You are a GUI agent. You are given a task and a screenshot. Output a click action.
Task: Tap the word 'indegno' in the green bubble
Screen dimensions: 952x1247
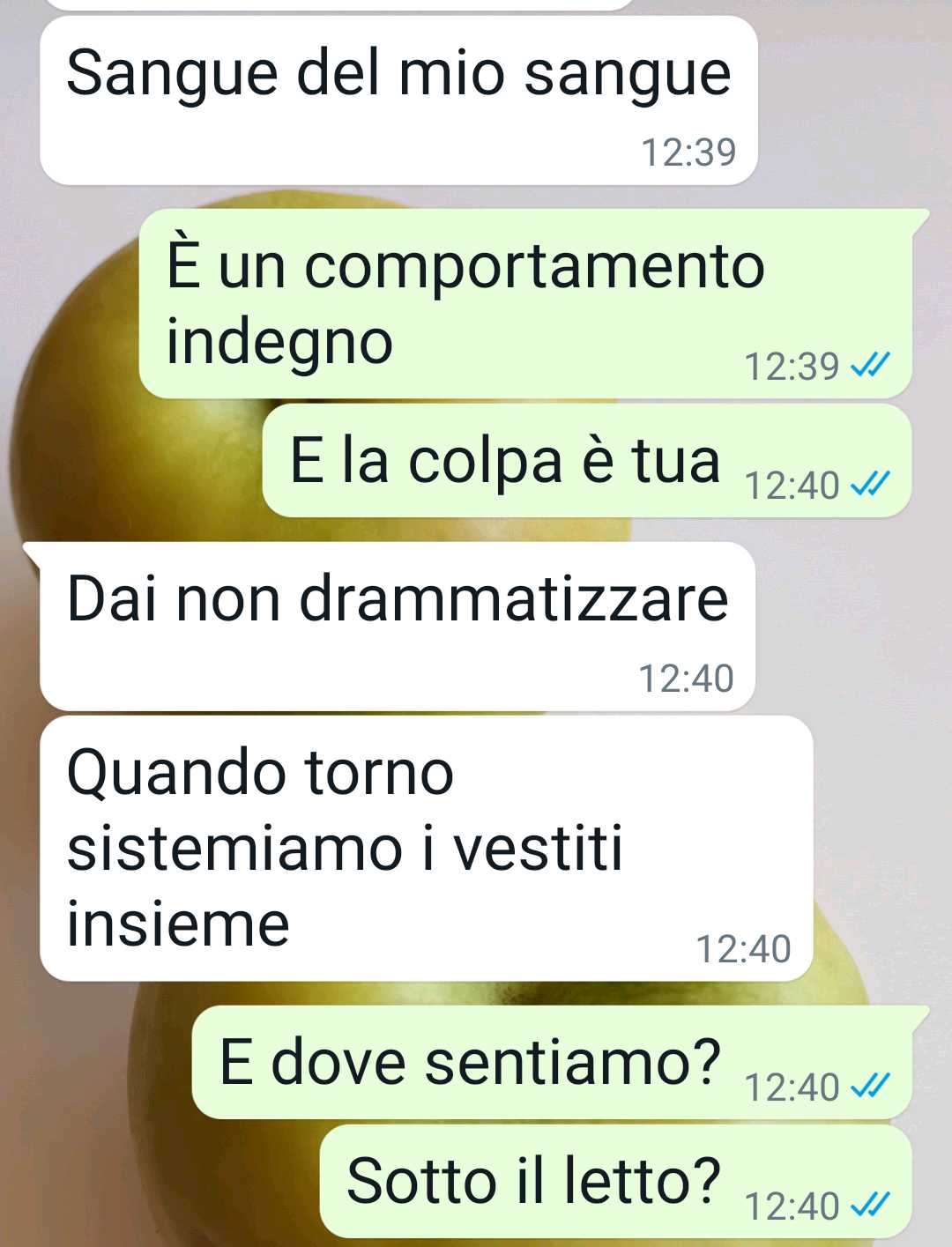click(279, 344)
